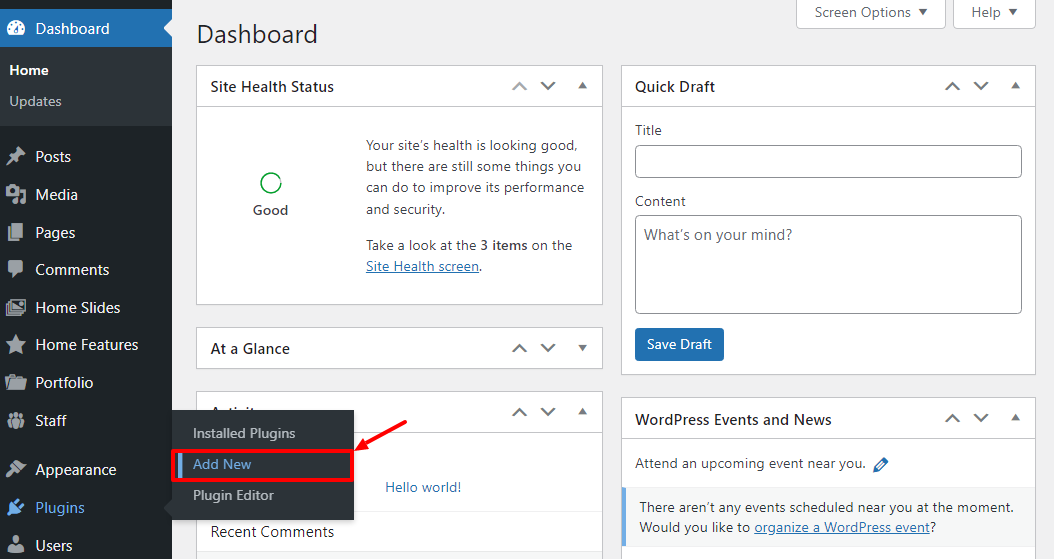Click the Quick Draft Title field
Viewport: 1054px width, 559px height.
click(x=828, y=161)
